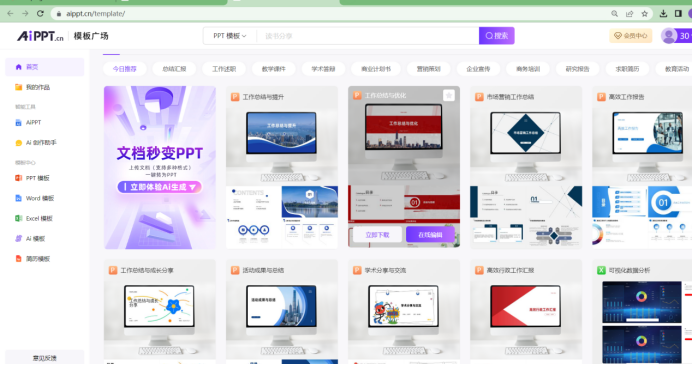Expand the PPT 模板 search type dropdown
The width and height of the screenshot is (692, 365).
[x=229, y=36]
